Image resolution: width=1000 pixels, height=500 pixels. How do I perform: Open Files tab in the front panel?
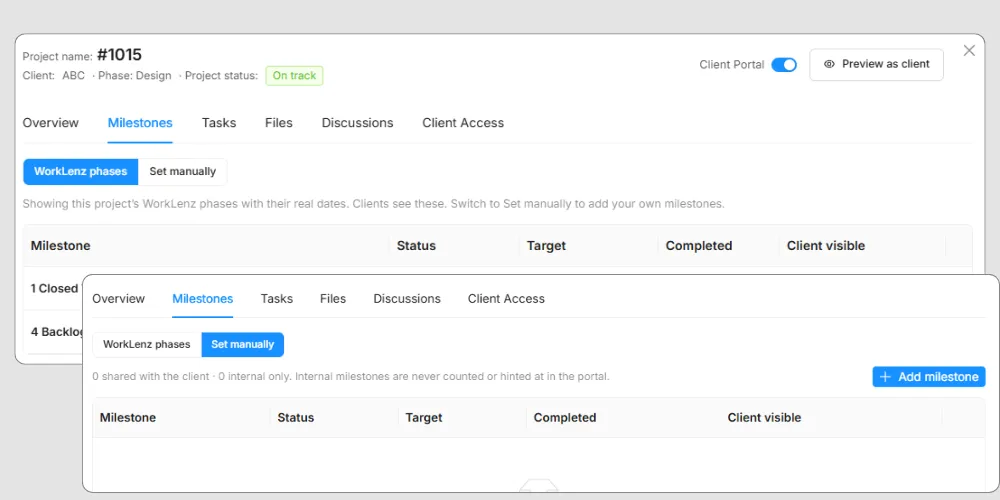click(333, 298)
